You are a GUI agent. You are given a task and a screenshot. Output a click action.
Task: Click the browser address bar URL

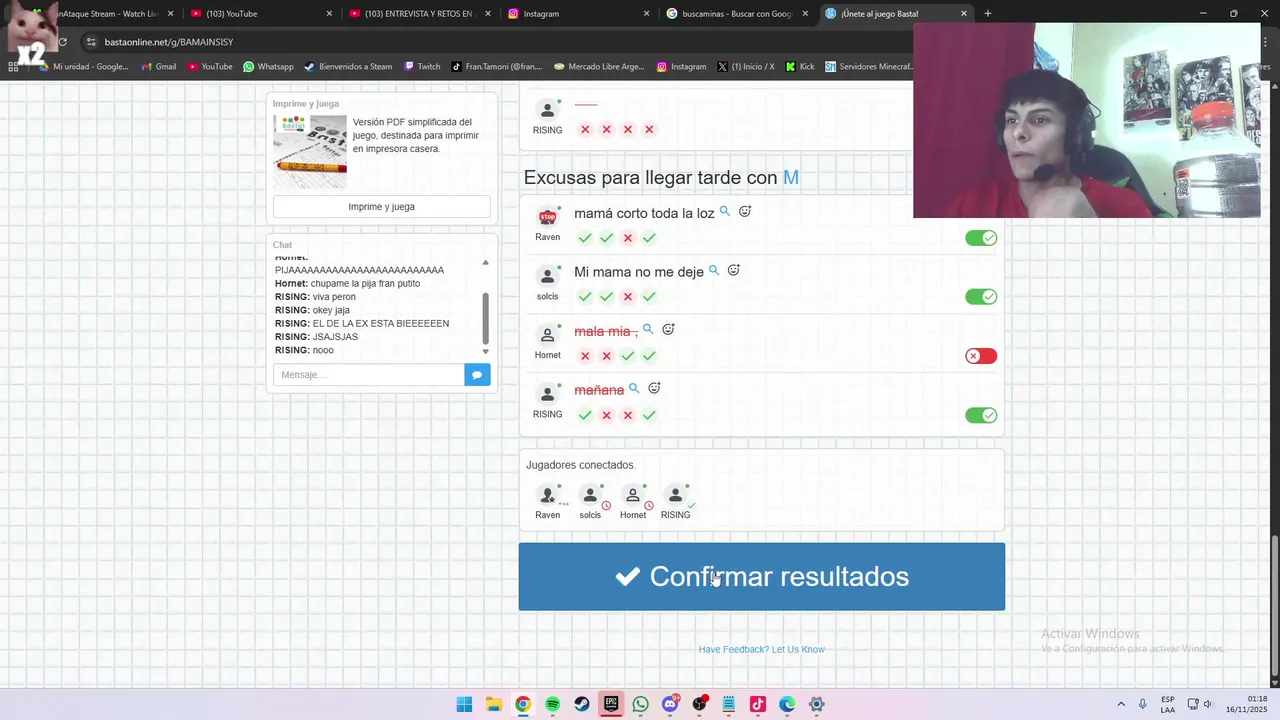pos(169,42)
